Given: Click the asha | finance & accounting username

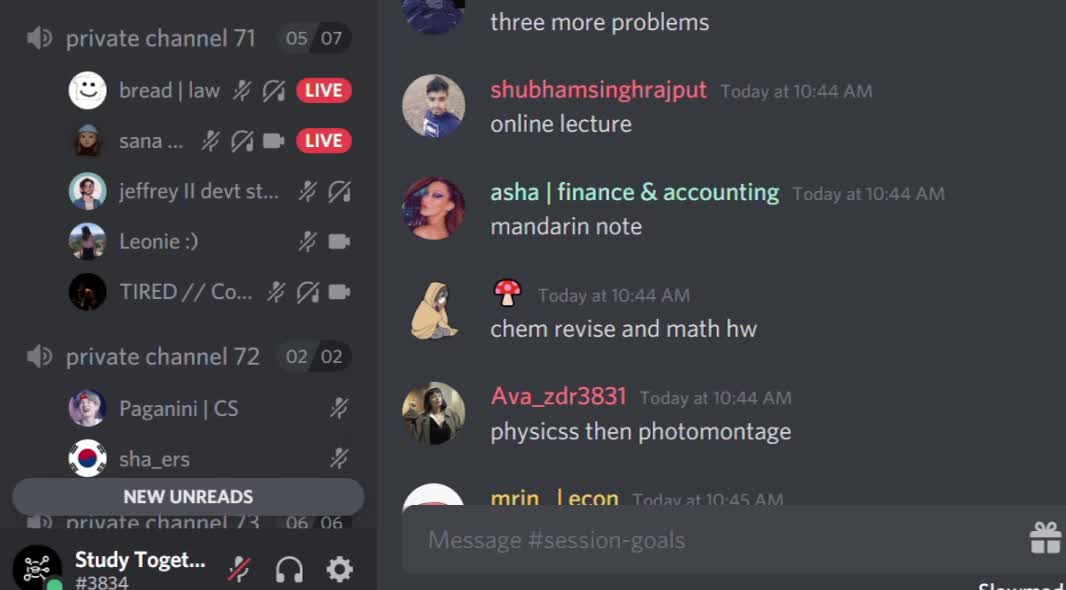Looking at the screenshot, I should coord(634,192).
